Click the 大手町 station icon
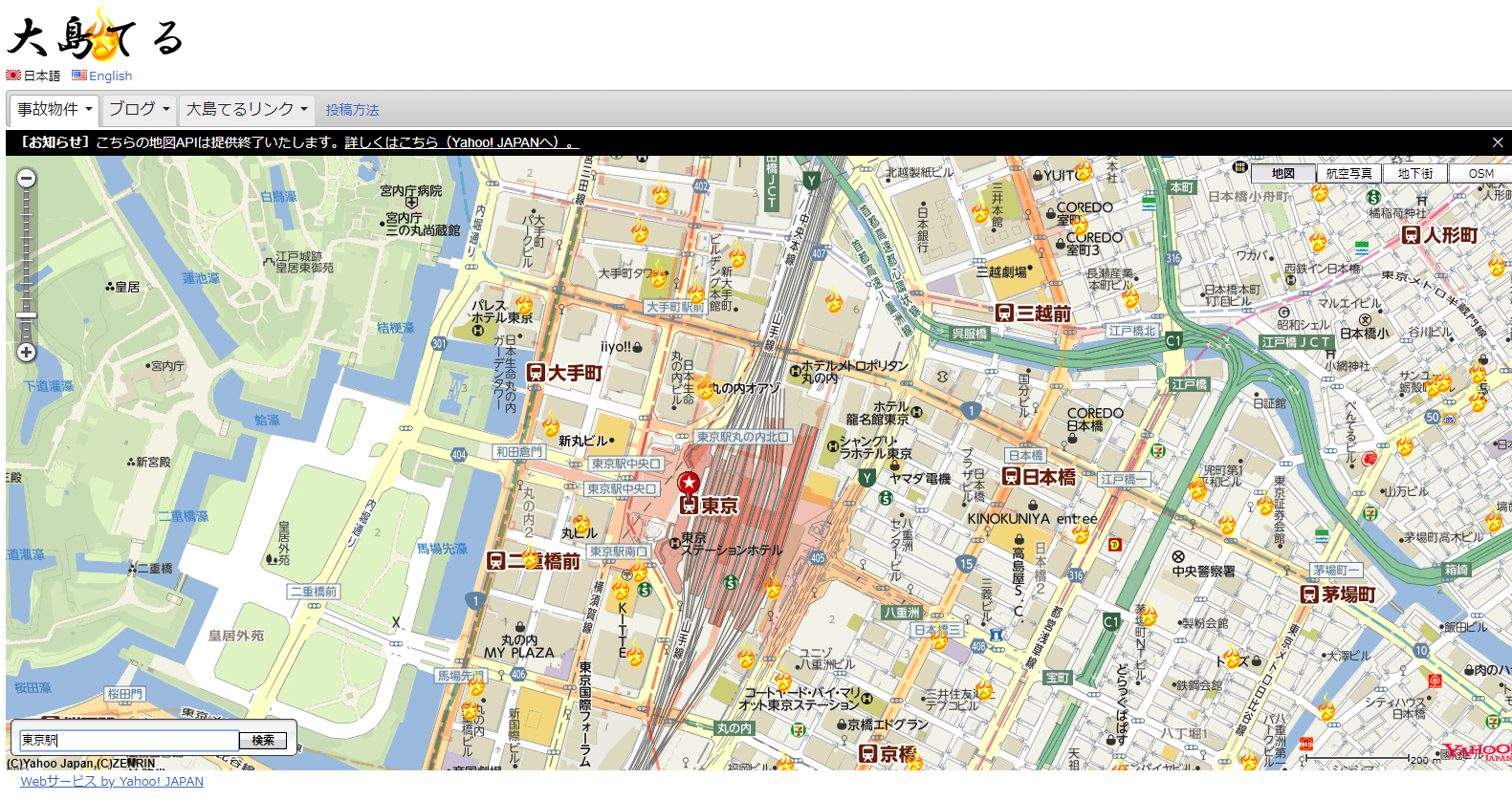This screenshot has height=800, width=1512. tap(537, 373)
